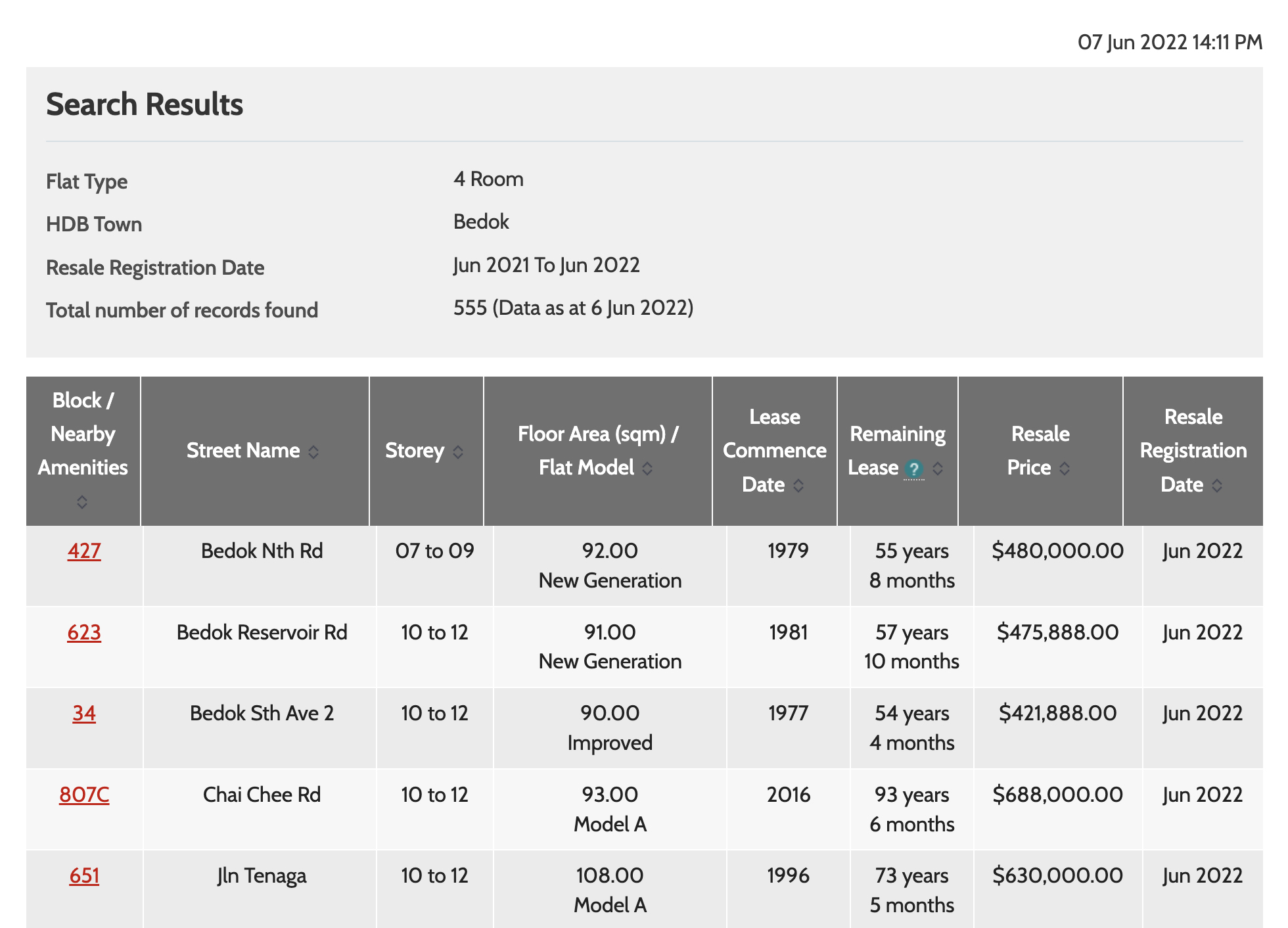Image resolution: width=1288 pixels, height=928 pixels.
Task: Click 108.00 Model A cell
Action: coord(610,890)
